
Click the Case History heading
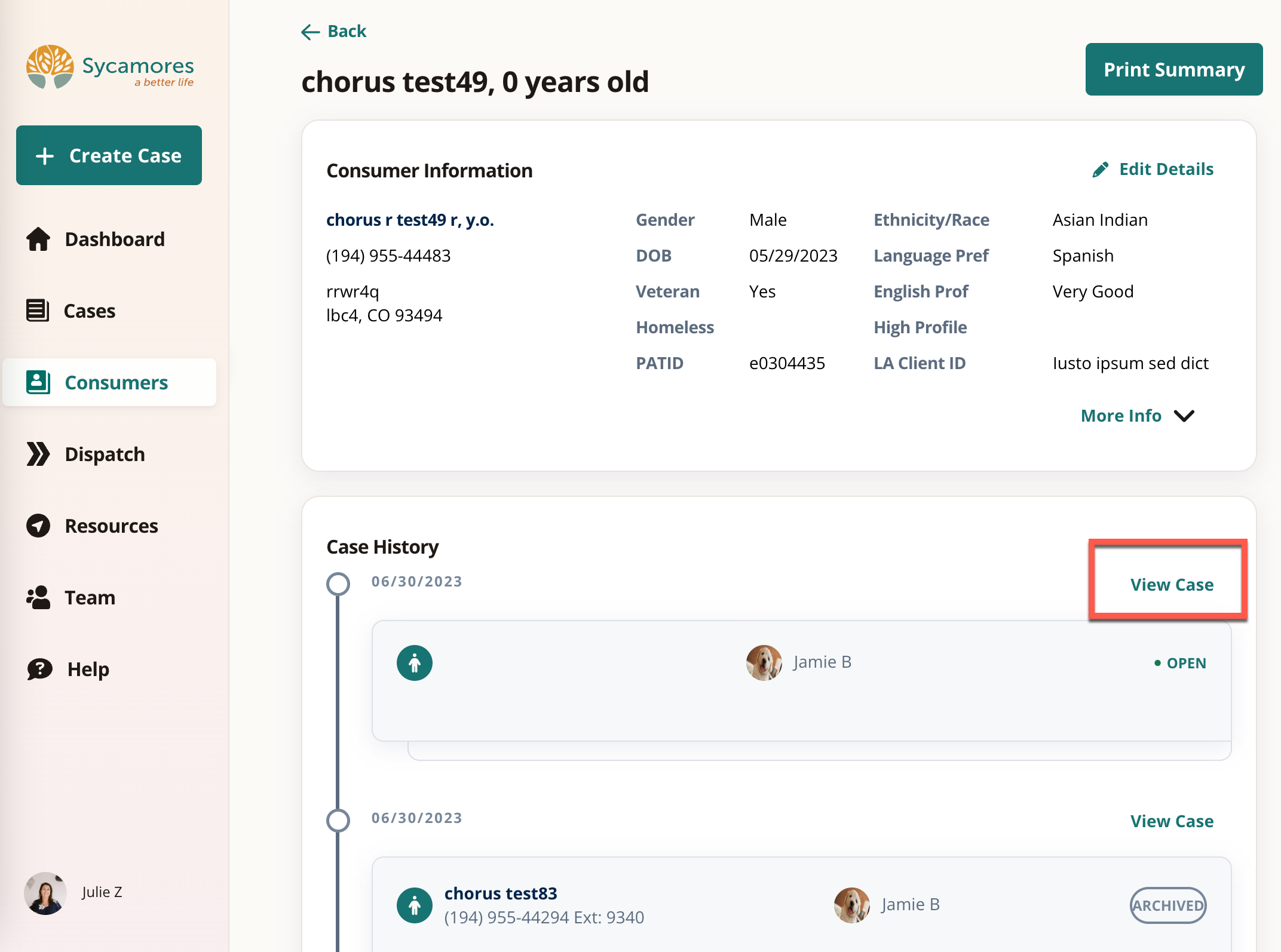click(382, 548)
